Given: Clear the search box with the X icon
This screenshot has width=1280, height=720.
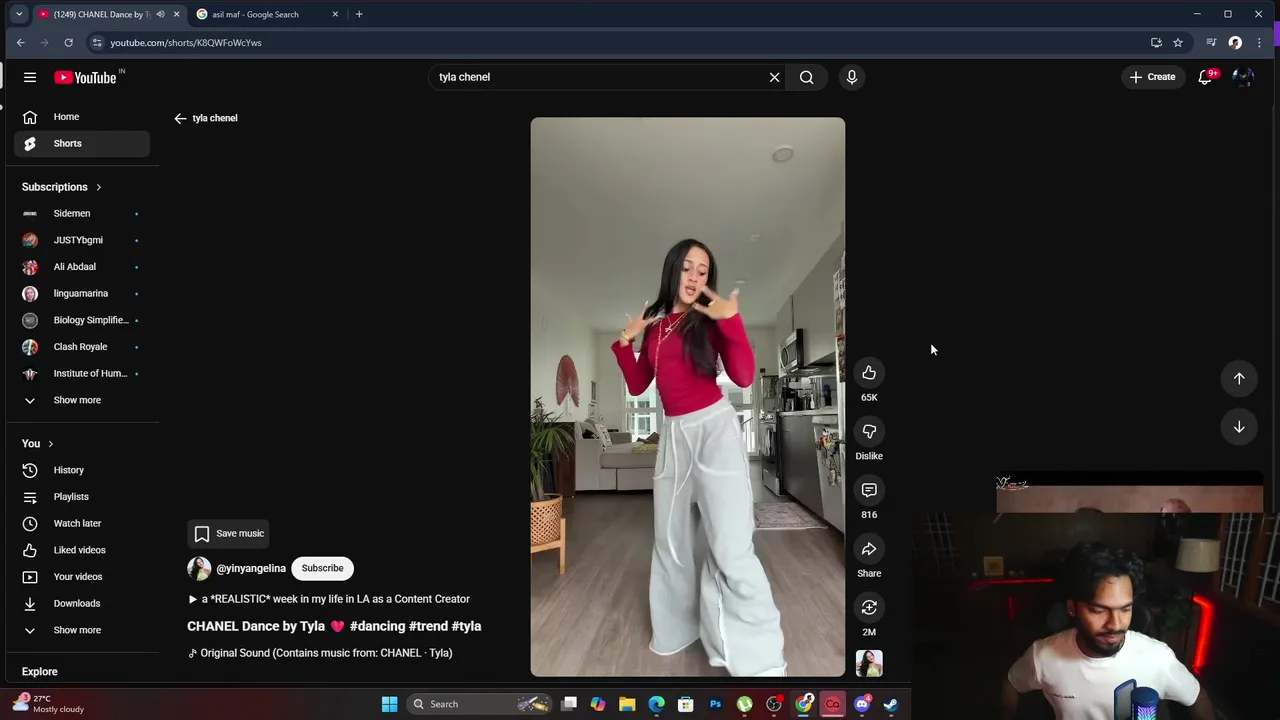Looking at the screenshot, I should [774, 77].
